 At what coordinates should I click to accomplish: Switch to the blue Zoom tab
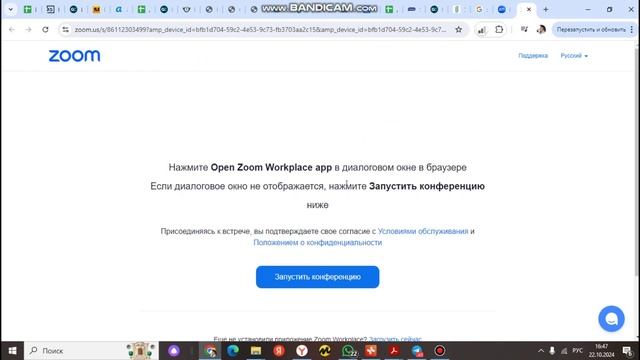tap(502, 9)
